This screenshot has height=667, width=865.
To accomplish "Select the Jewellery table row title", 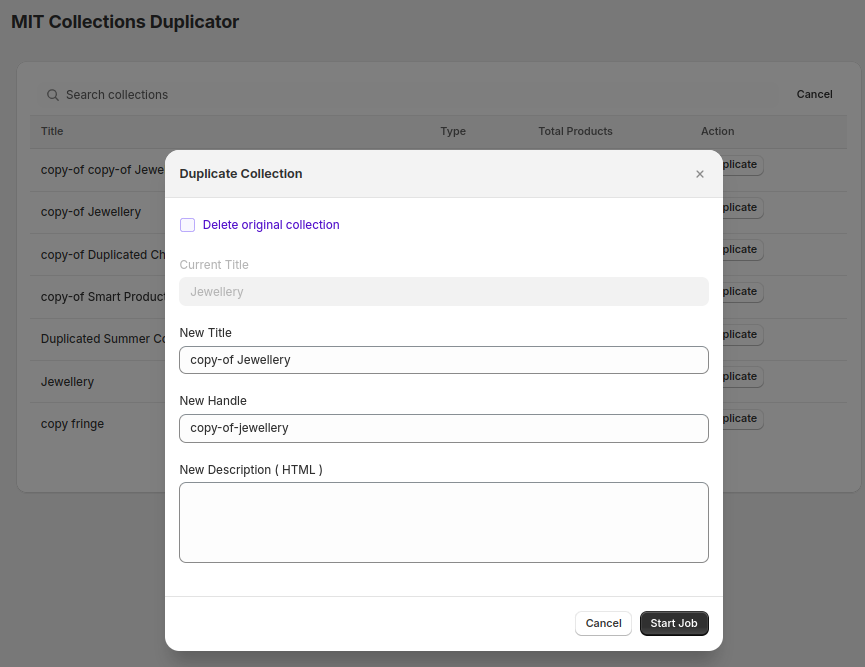I will pyautogui.click(x=67, y=382).
